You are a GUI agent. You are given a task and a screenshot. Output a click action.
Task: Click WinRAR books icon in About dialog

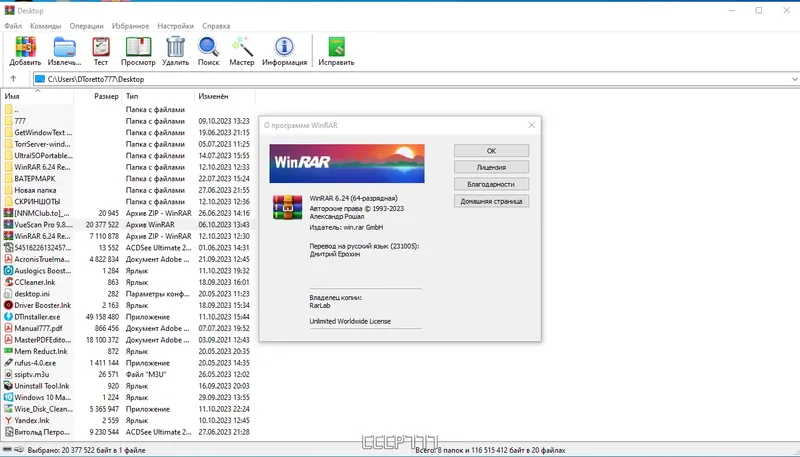point(287,207)
